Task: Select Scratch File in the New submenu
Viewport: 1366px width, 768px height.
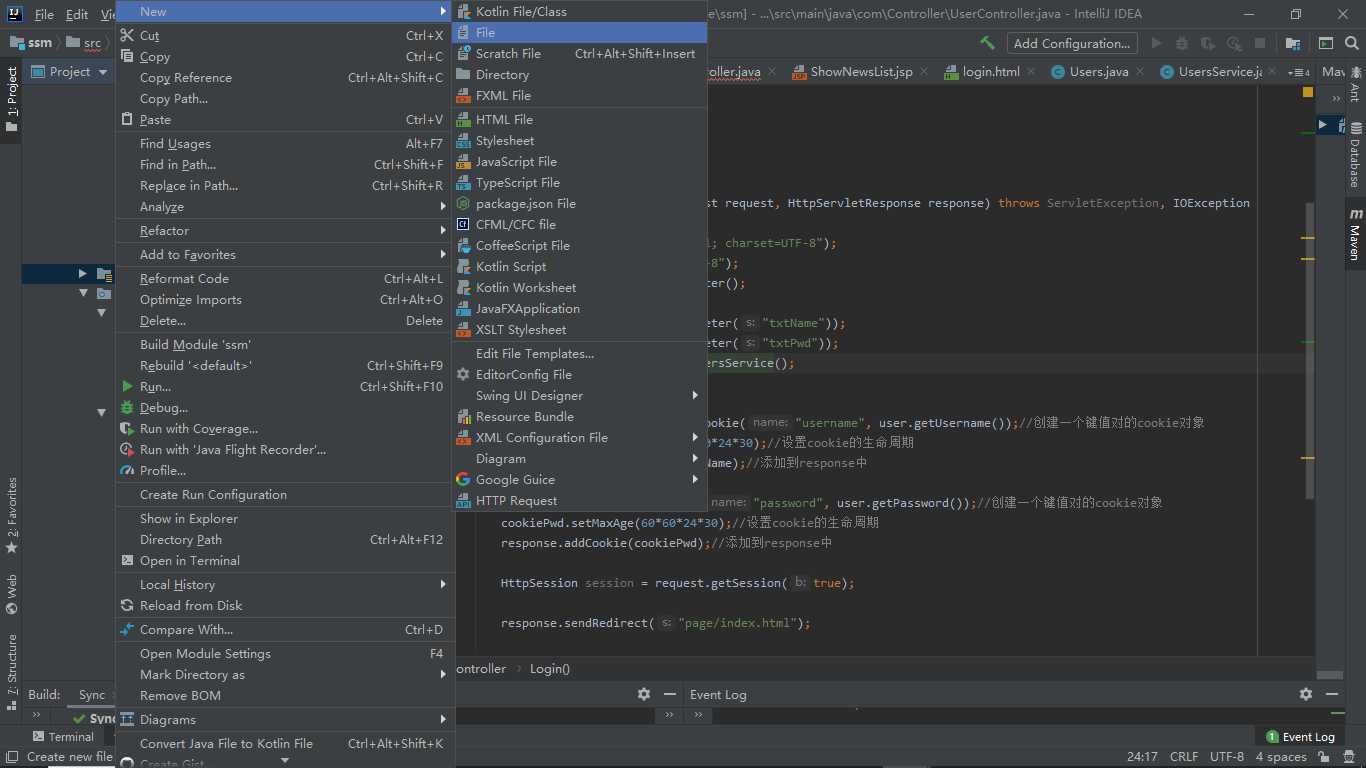Action: click(579, 53)
